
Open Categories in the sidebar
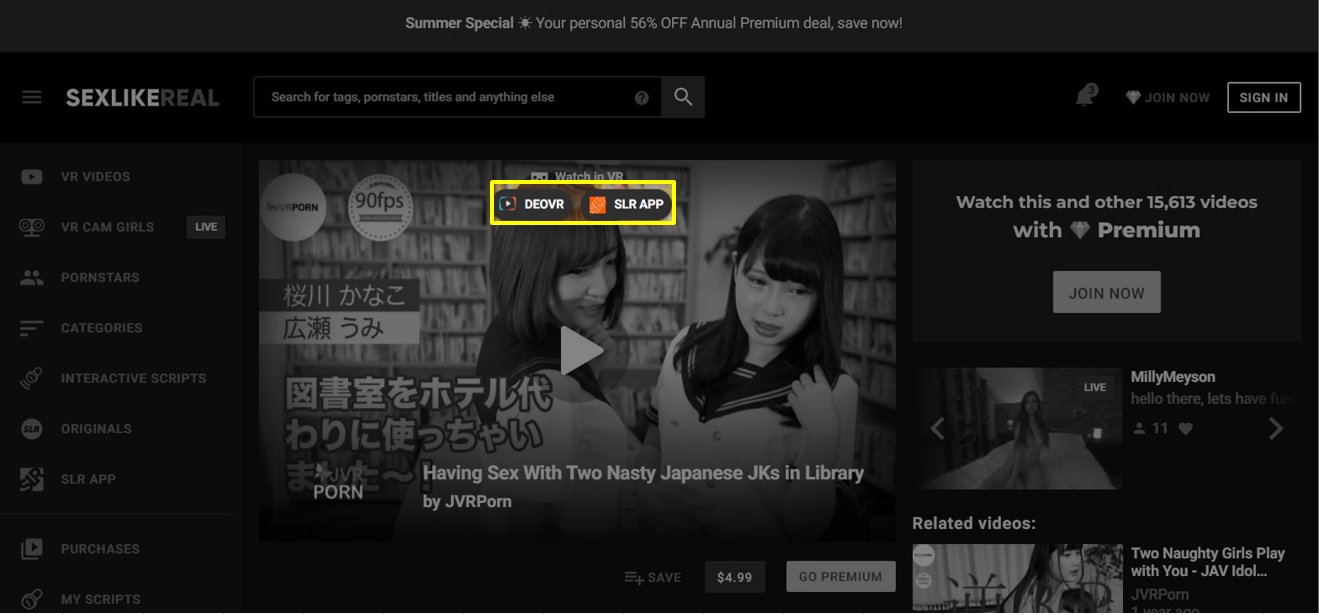[101, 328]
